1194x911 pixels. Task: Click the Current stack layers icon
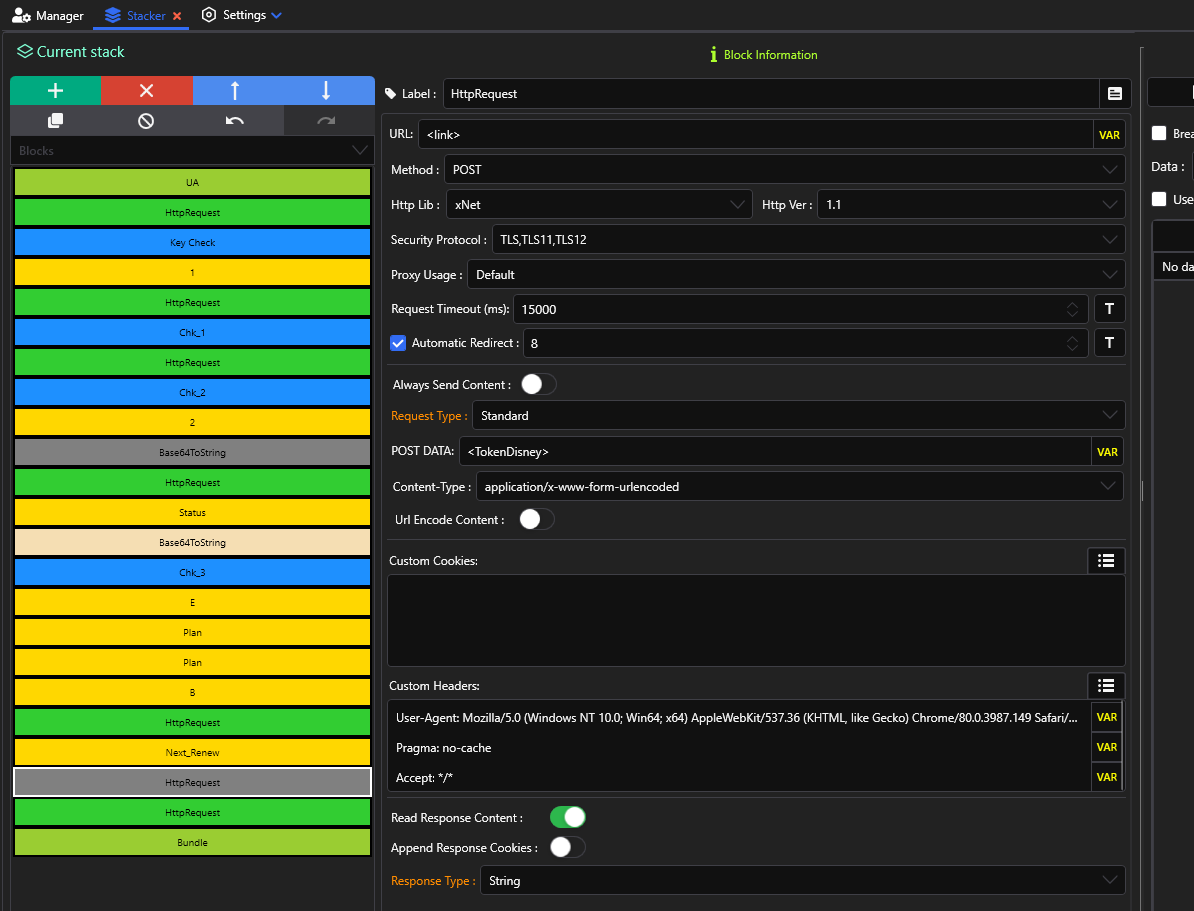(25, 51)
